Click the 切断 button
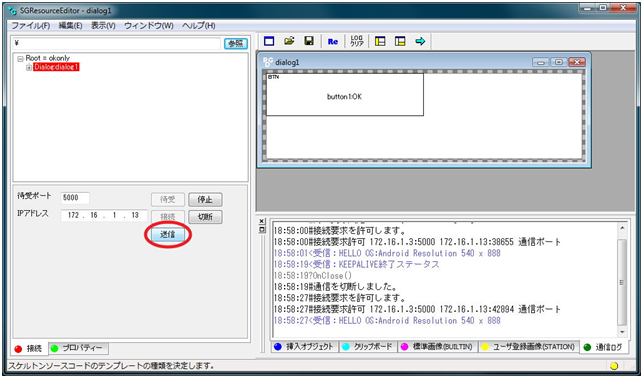This screenshot has width=643, height=378. [x=205, y=217]
